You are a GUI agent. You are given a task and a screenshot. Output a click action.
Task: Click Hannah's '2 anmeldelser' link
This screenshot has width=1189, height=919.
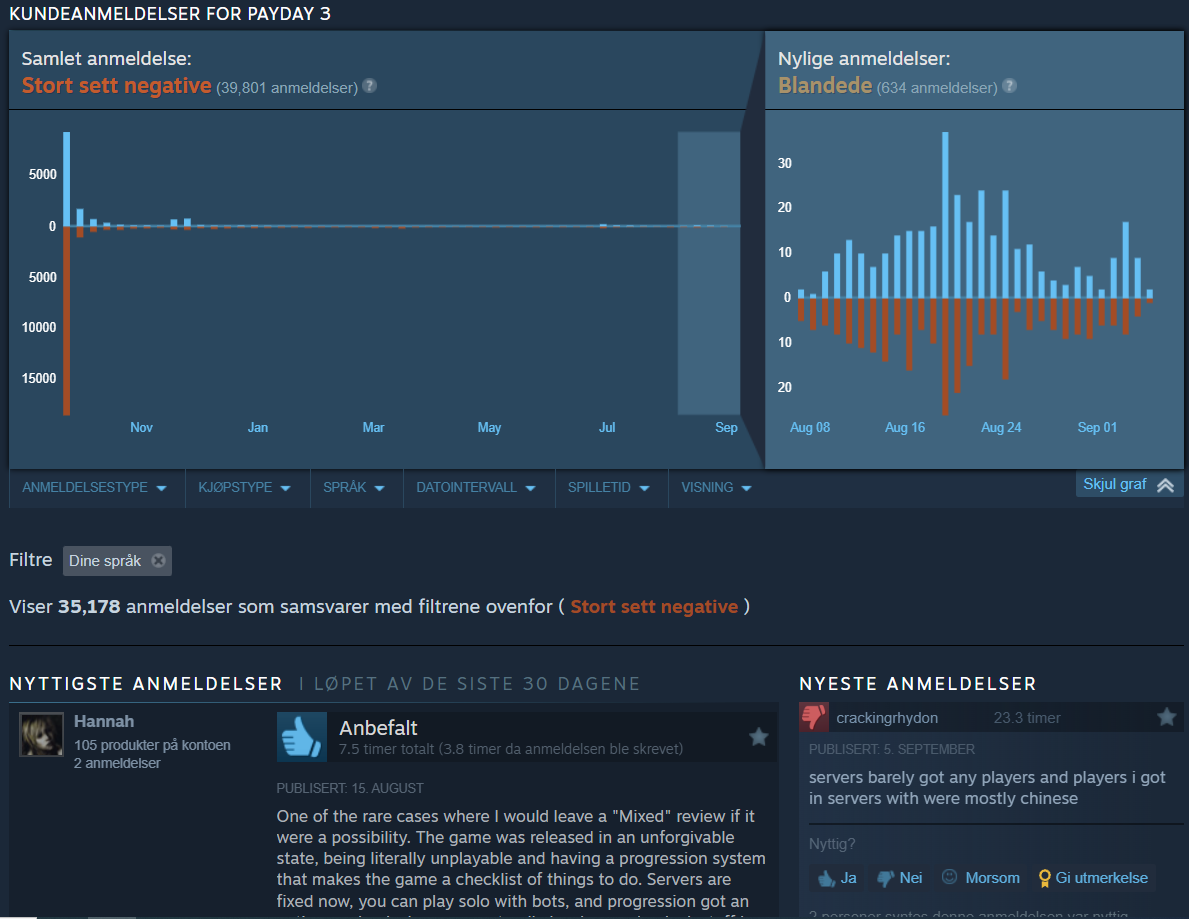117,763
